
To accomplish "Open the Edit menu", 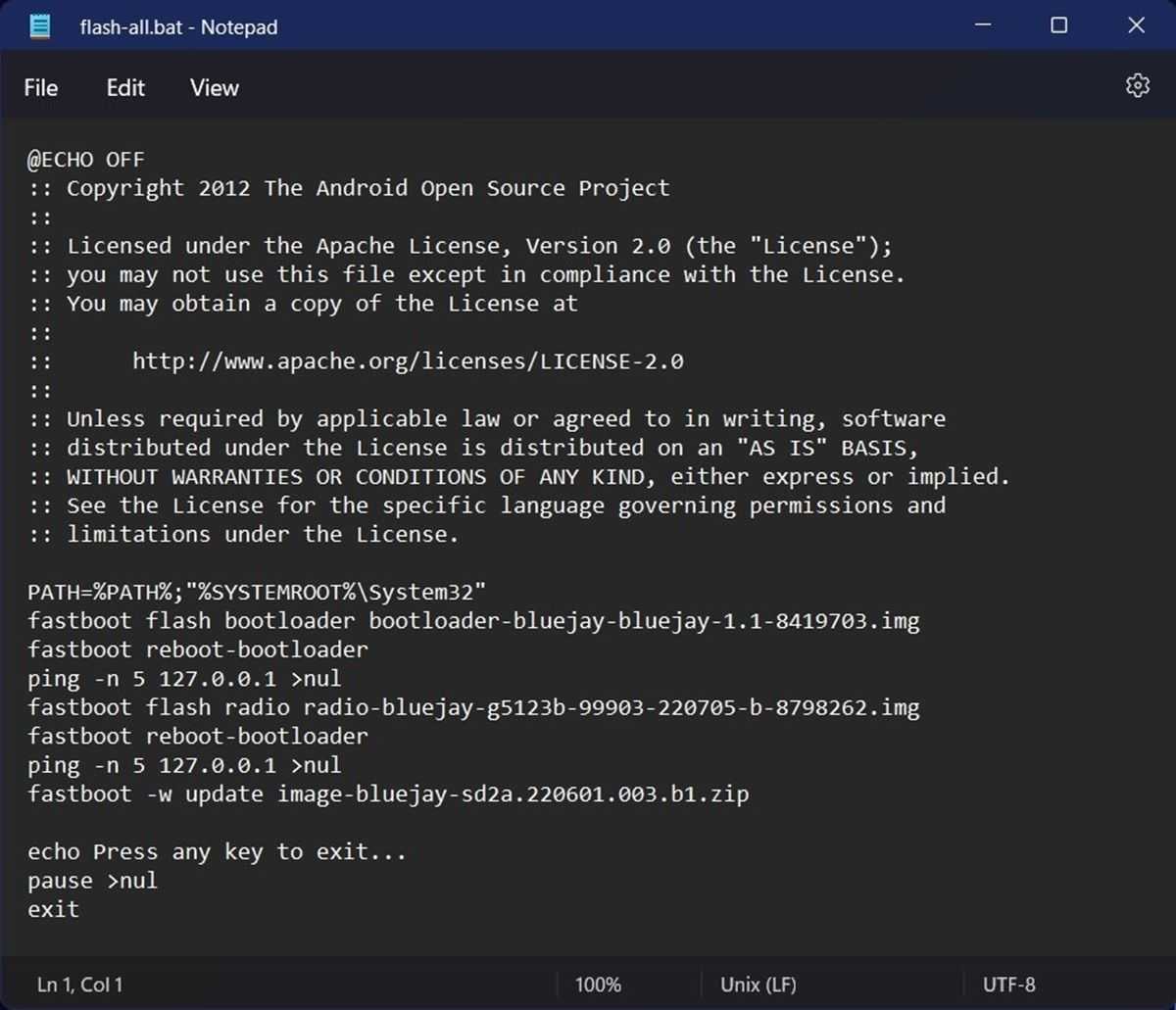I will click(125, 88).
